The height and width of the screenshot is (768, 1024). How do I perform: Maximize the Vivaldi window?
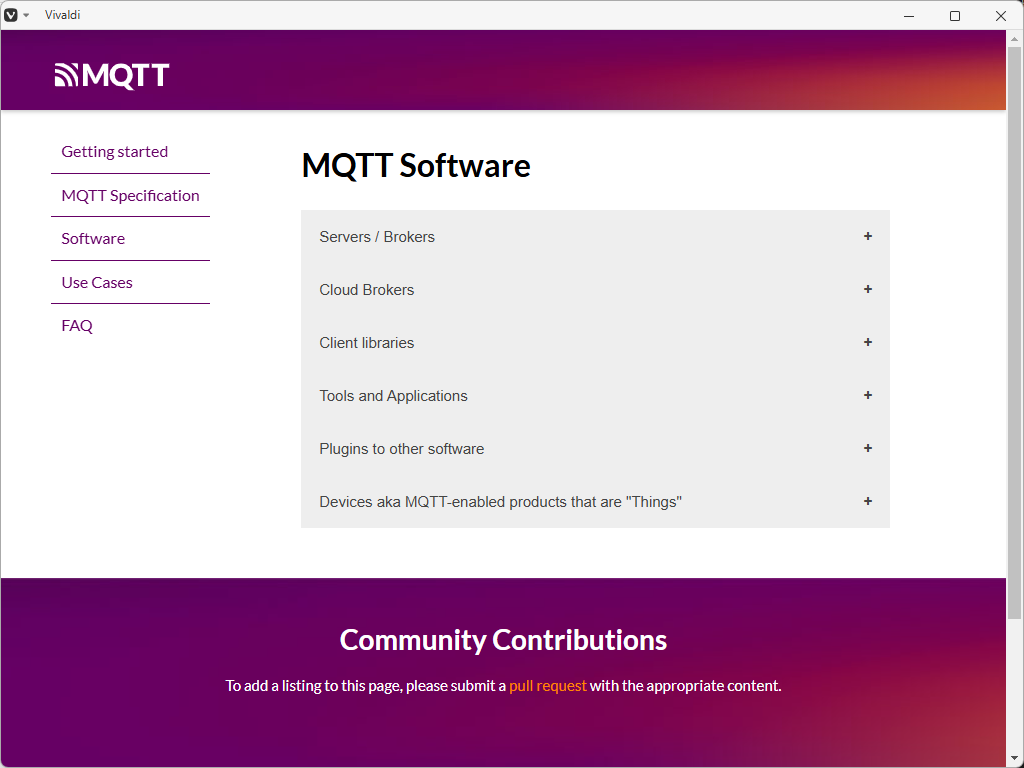(x=955, y=16)
